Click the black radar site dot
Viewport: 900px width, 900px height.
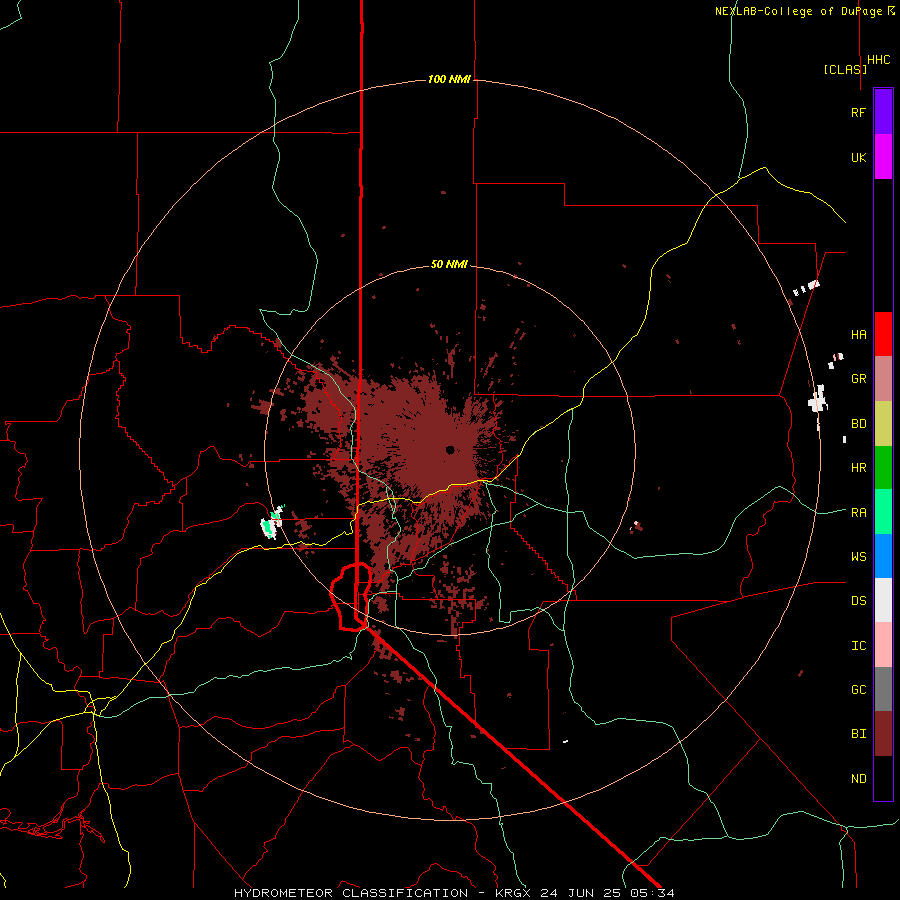pyautogui.click(x=450, y=449)
